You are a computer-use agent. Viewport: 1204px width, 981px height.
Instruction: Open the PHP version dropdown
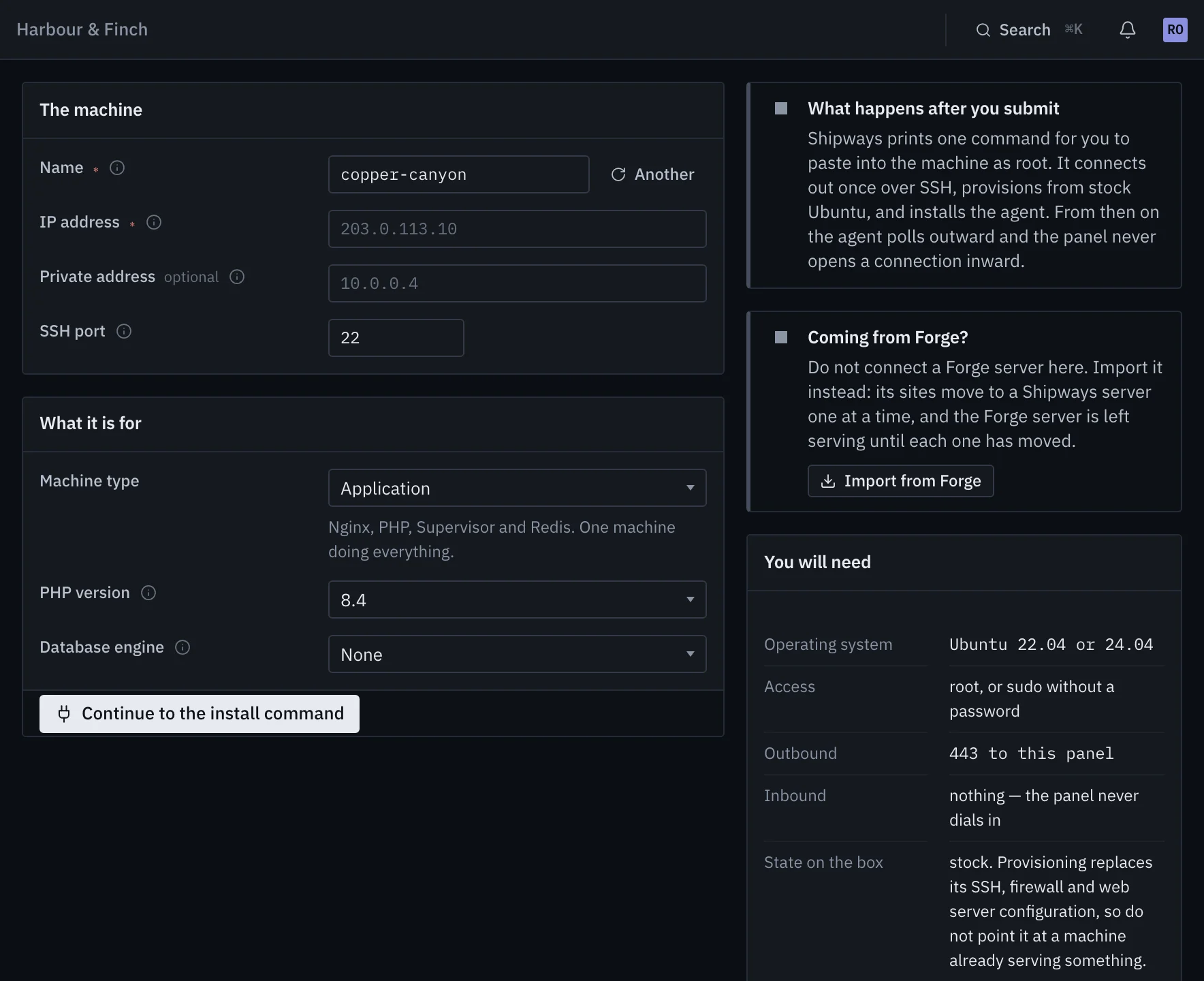tap(517, 599)
